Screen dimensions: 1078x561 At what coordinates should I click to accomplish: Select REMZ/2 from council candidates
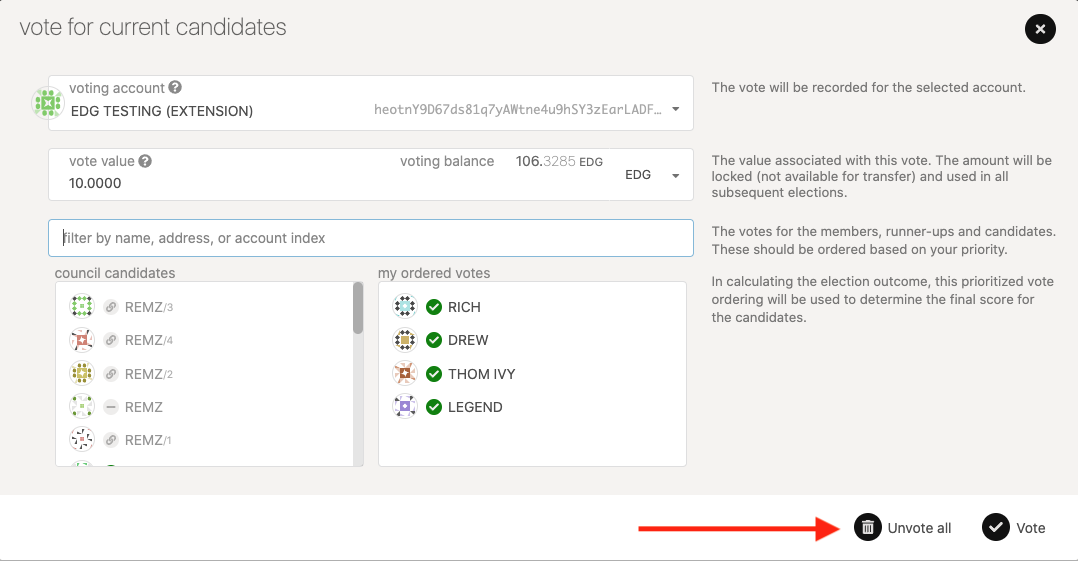150,374
